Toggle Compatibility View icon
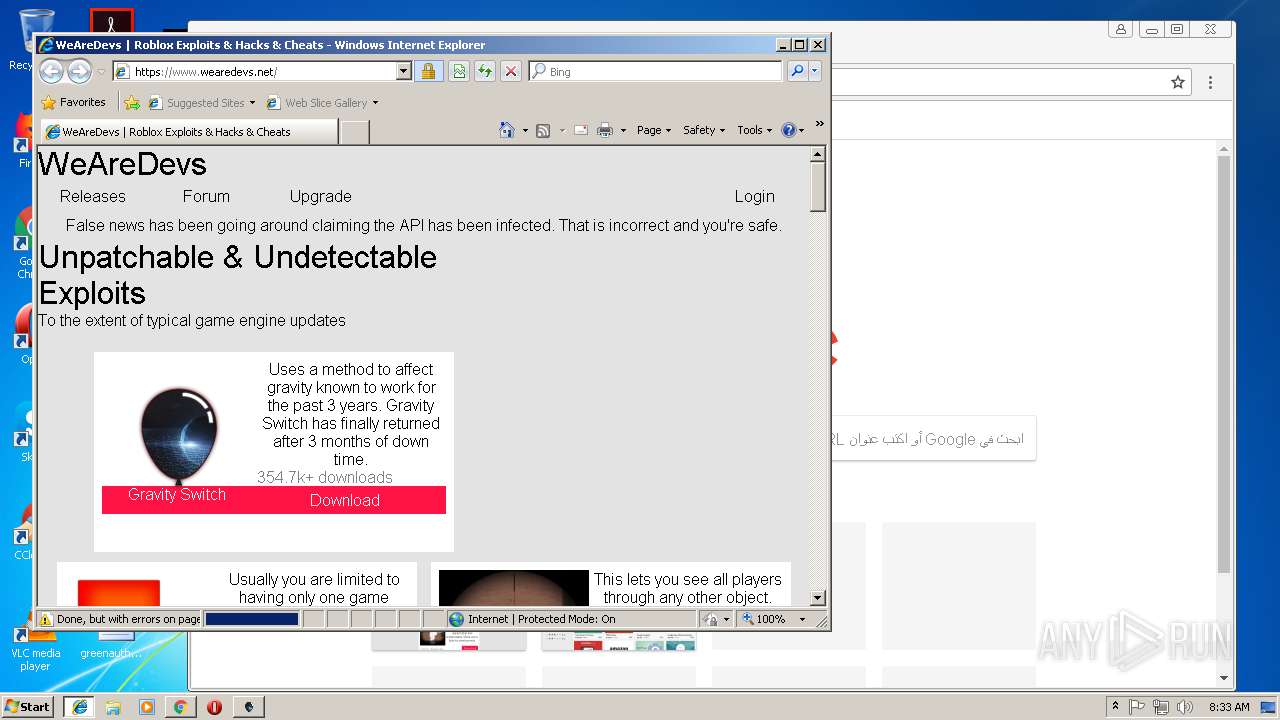Viewport: 1280px width, 720px height. pos(459,71)
